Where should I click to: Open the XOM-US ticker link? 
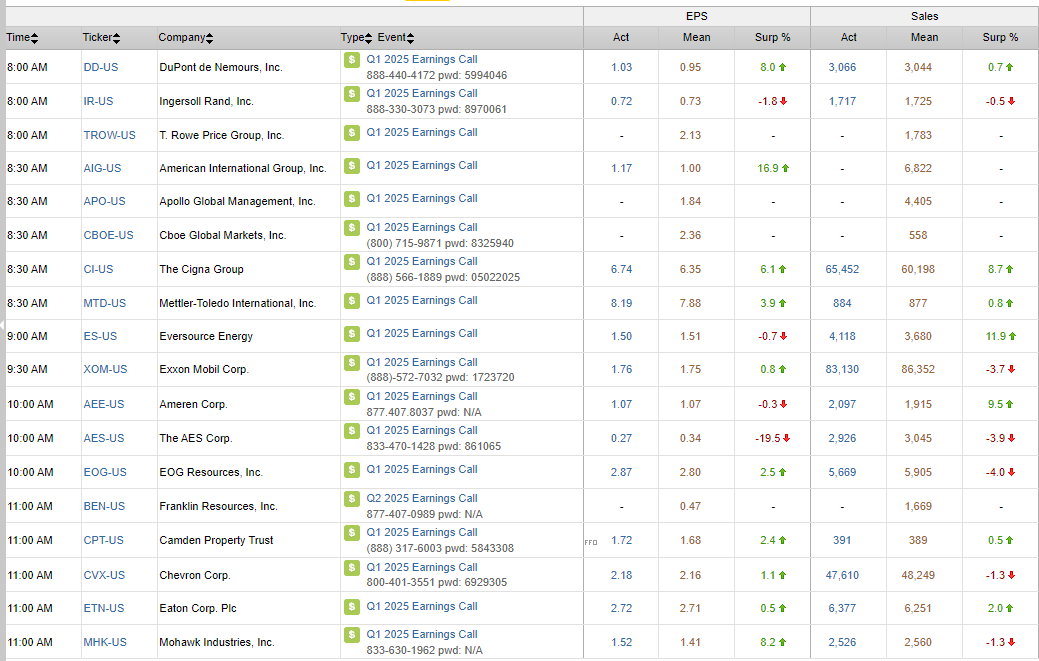coord(105,370)
